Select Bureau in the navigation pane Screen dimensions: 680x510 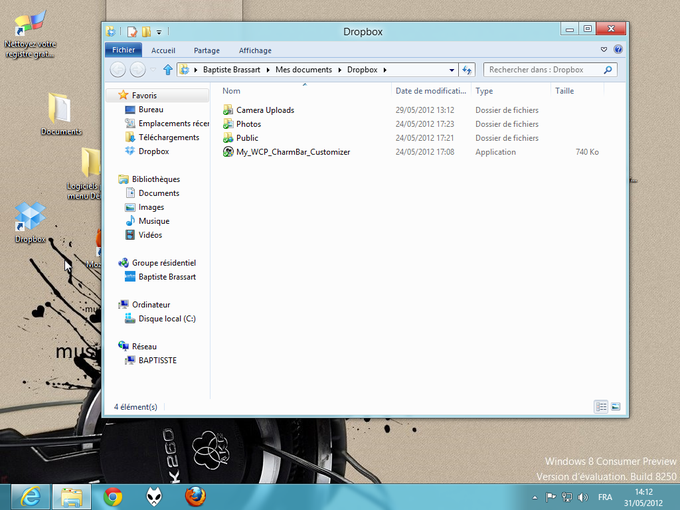pos(150,109)
